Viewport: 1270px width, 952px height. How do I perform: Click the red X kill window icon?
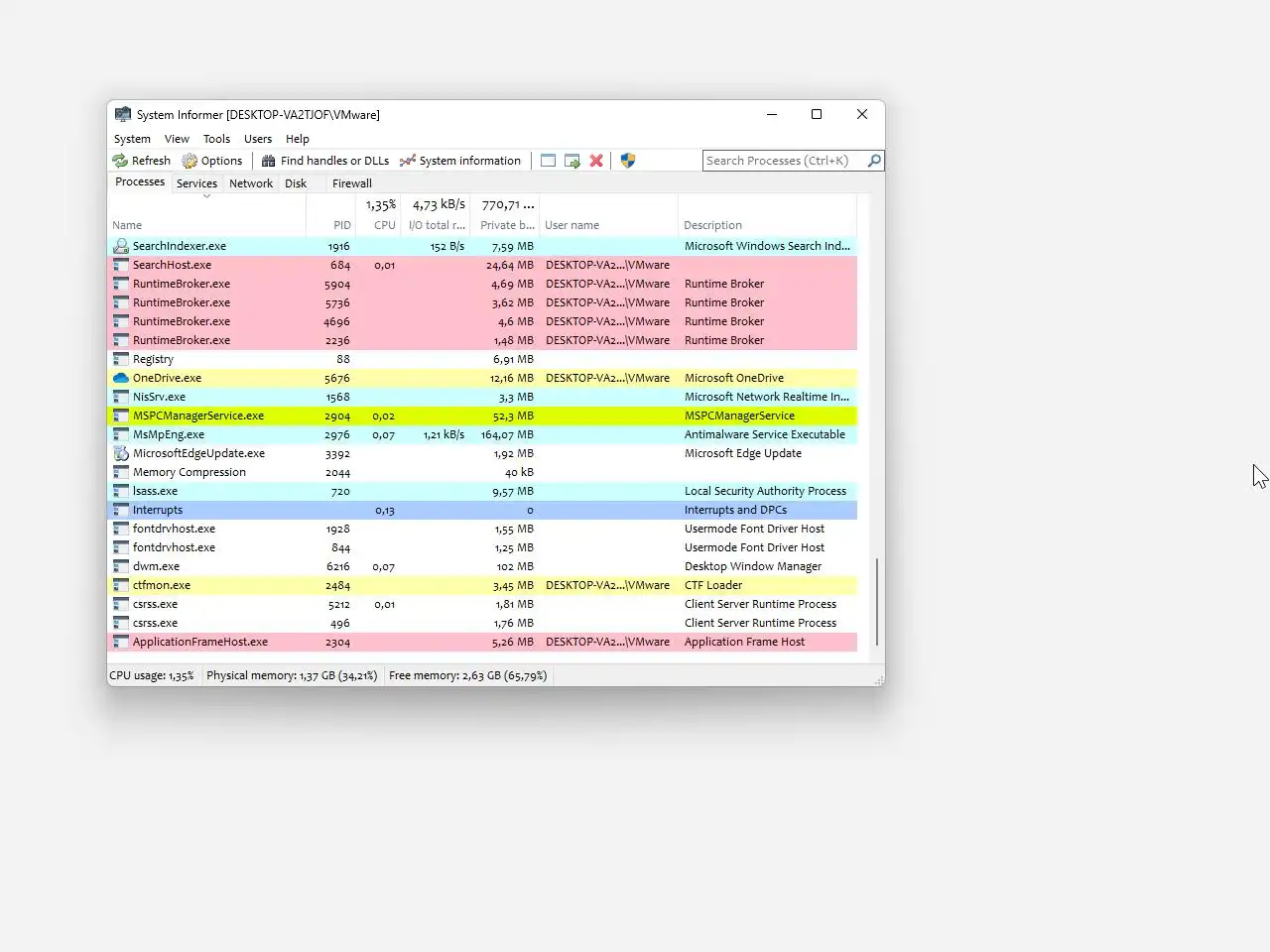[596, 161]
